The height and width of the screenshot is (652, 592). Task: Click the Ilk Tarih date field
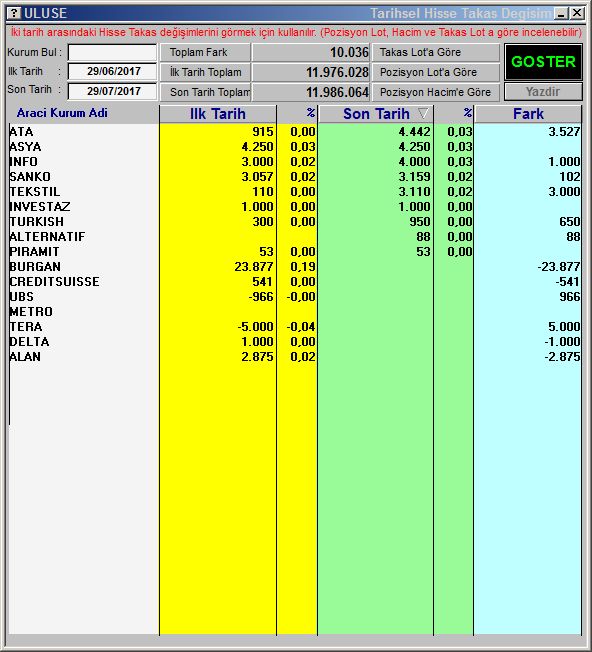(x=112, y=72)
